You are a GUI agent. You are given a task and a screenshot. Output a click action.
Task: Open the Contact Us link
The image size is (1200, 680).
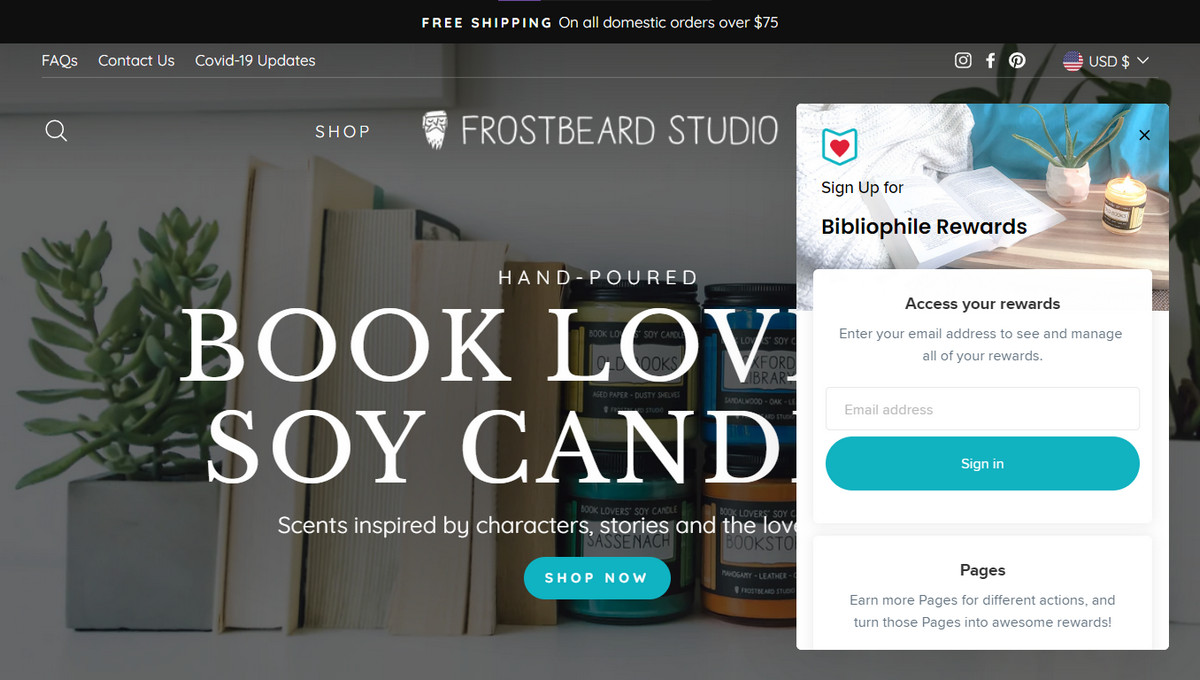pyautogui.click(x=136, y=61)
